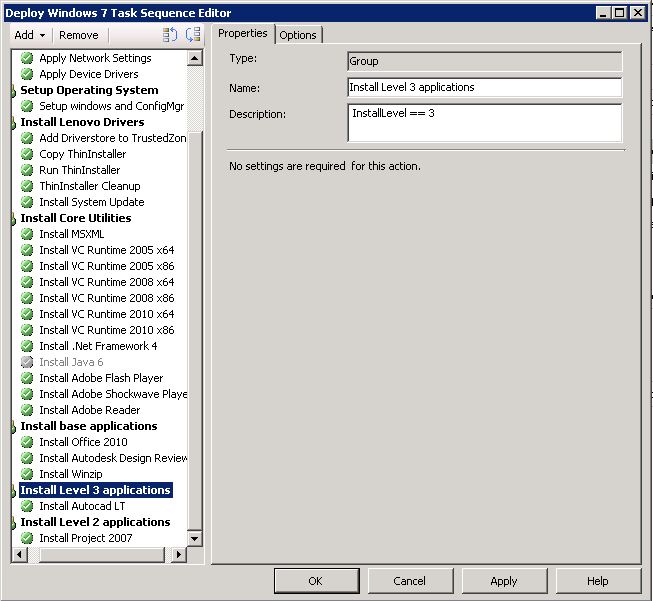Click into the Name text field
Viewport: 653px width, 601px height.
(x=484, y=88)
